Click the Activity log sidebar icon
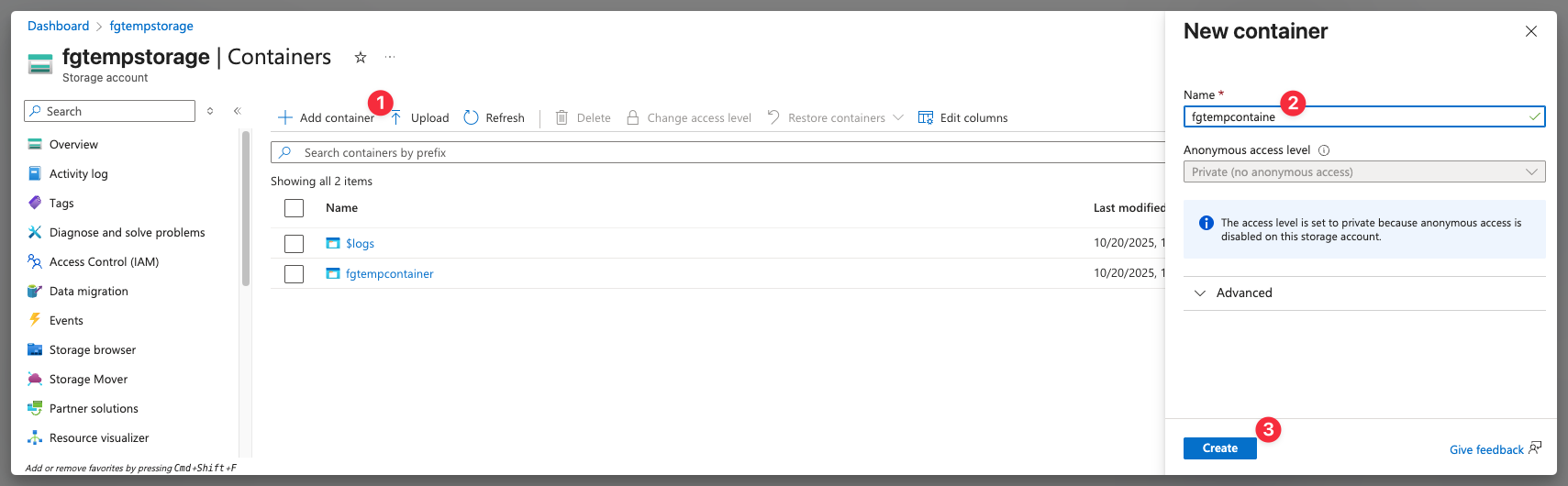The height and width of the screenshot is (486, 1568). tap(35, 173)
